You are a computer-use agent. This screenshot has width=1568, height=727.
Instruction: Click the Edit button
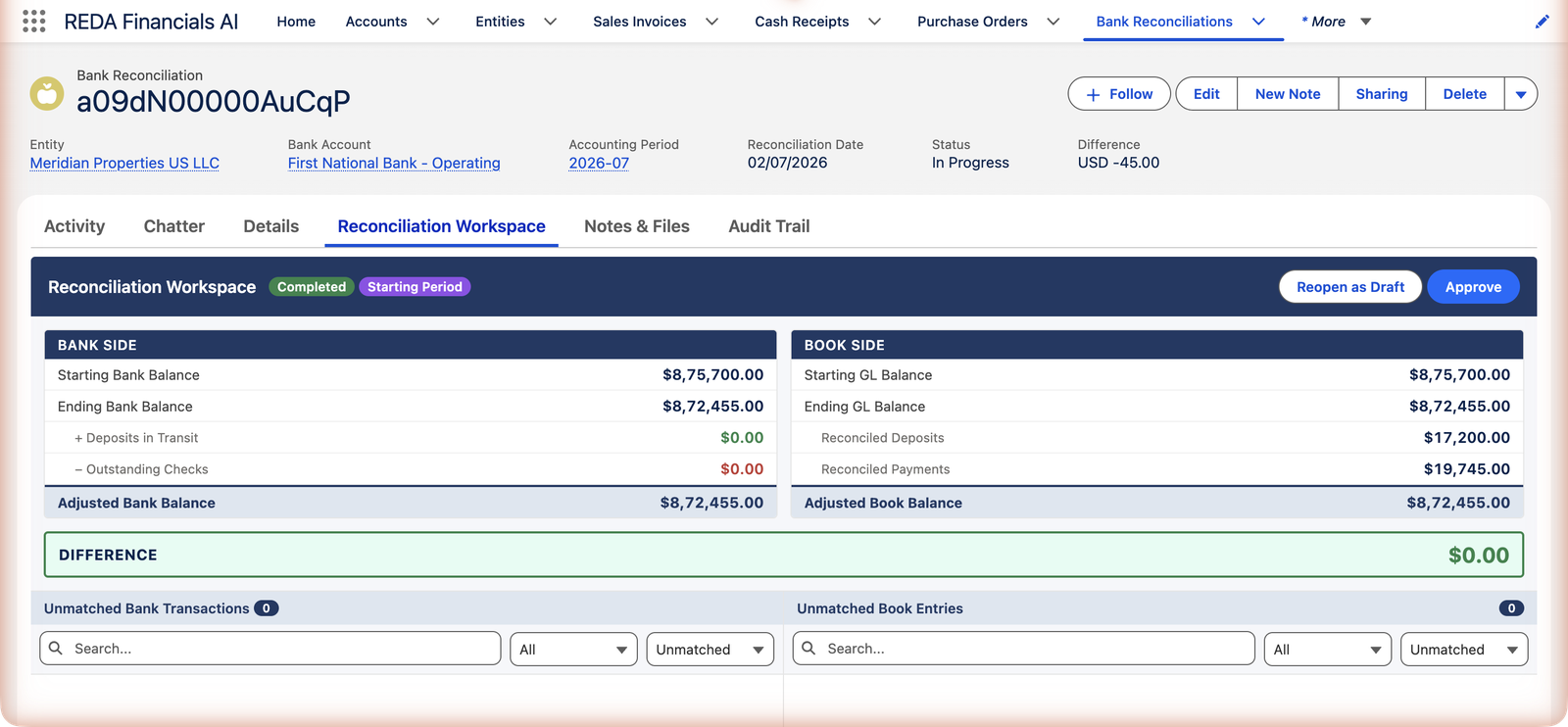coord(1206,94)
